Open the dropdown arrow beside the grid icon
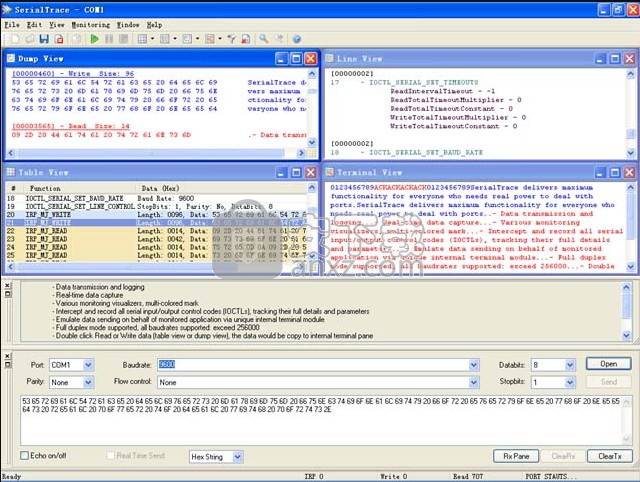 [152, 39]
